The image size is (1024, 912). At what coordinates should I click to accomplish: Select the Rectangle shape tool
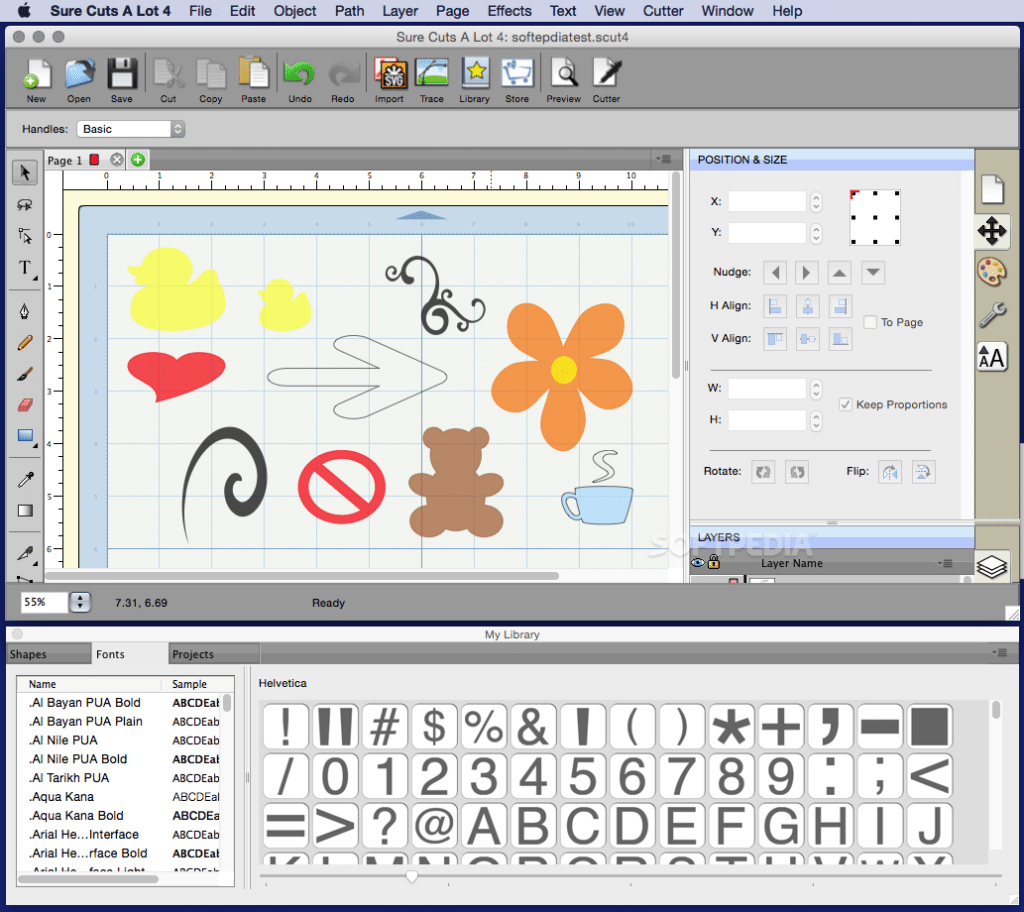click(x=25, y=436)
